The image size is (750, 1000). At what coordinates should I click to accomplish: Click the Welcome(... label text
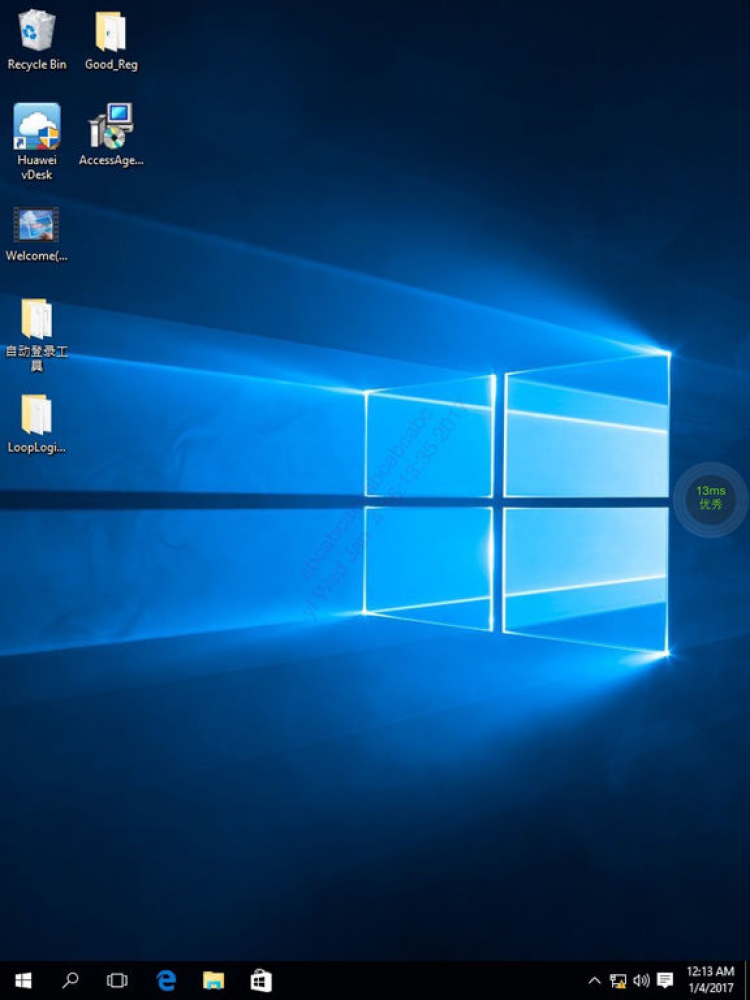36,256
